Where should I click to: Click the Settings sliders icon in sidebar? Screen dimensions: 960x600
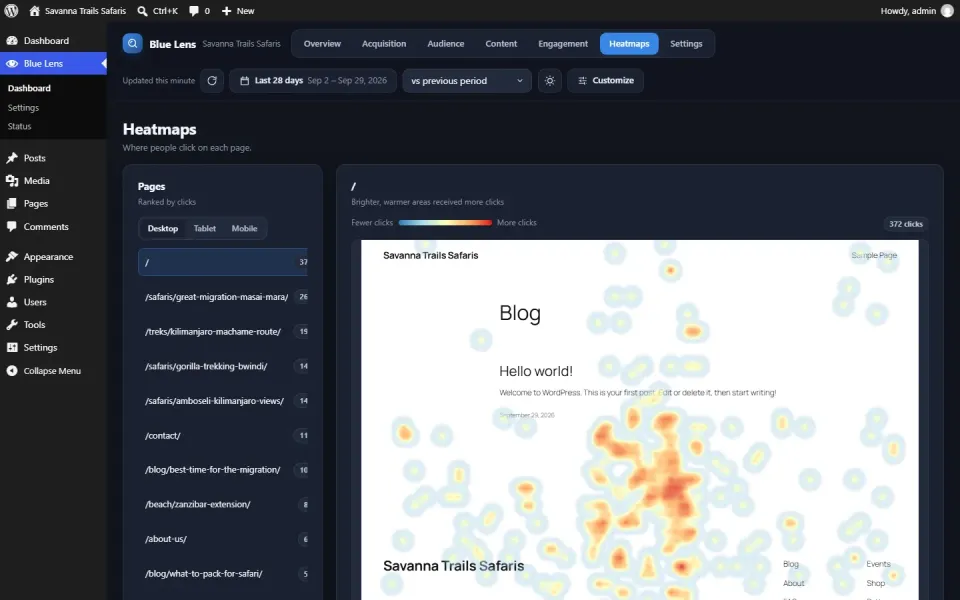pos(12,347)
